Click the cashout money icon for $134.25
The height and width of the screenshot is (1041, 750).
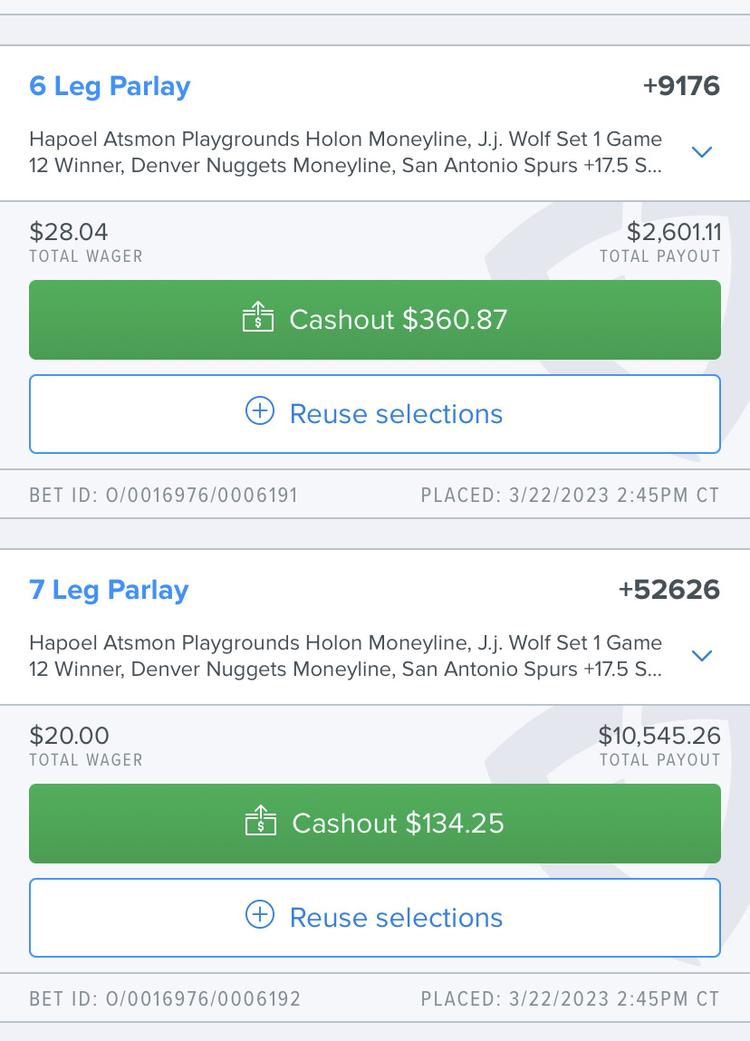coord(261,821)
